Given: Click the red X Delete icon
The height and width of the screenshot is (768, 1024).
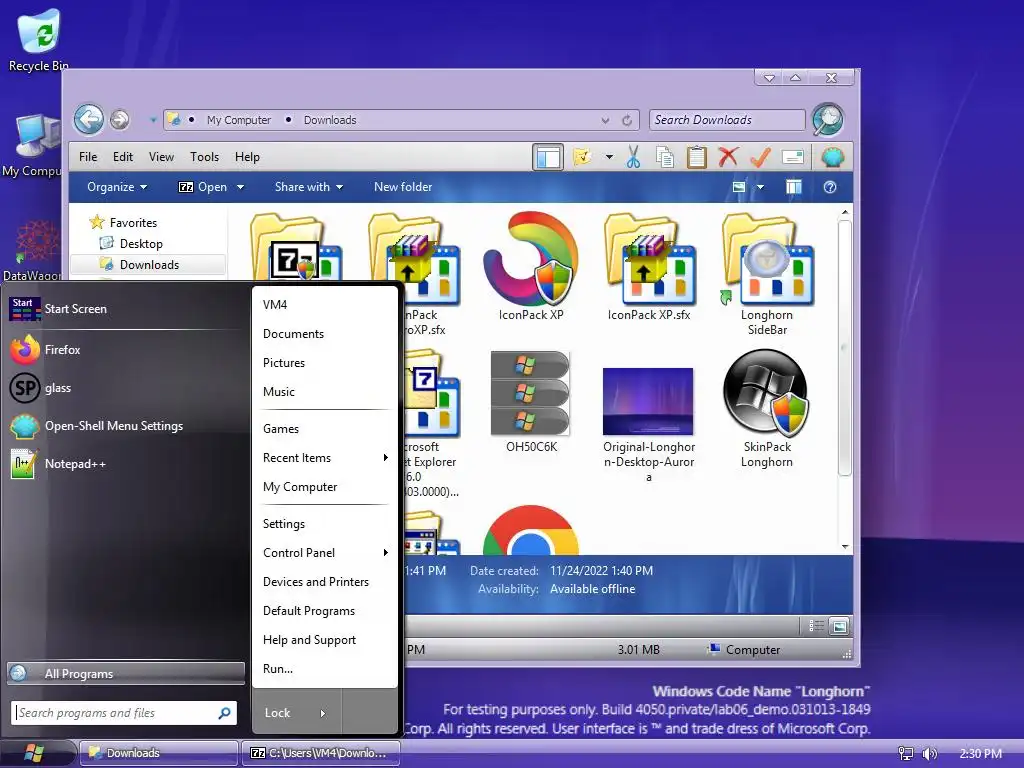Looking at the screenshot, I should coord(728,157).
